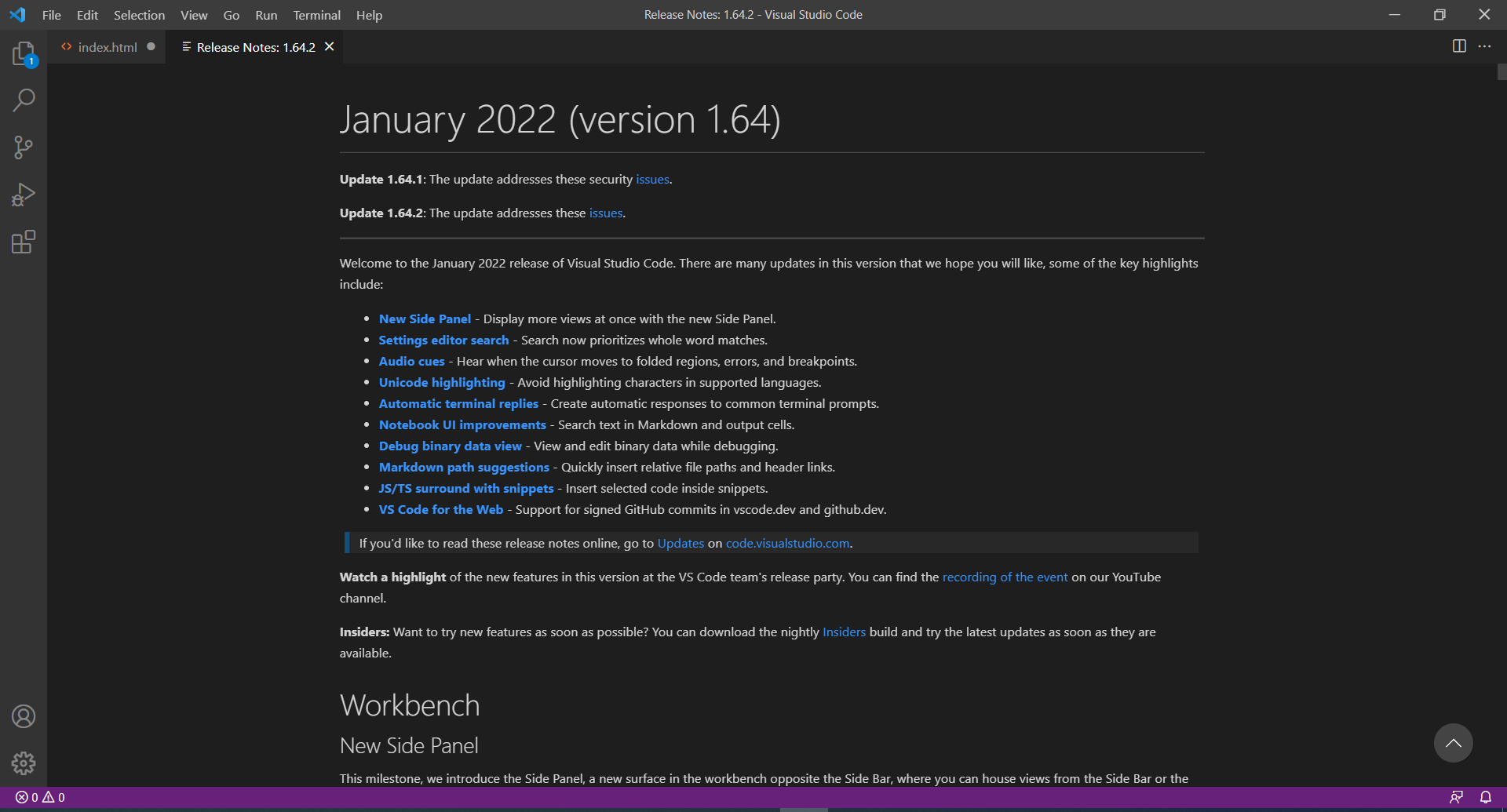Open the Manage gear menu

(x=24, y=763)
